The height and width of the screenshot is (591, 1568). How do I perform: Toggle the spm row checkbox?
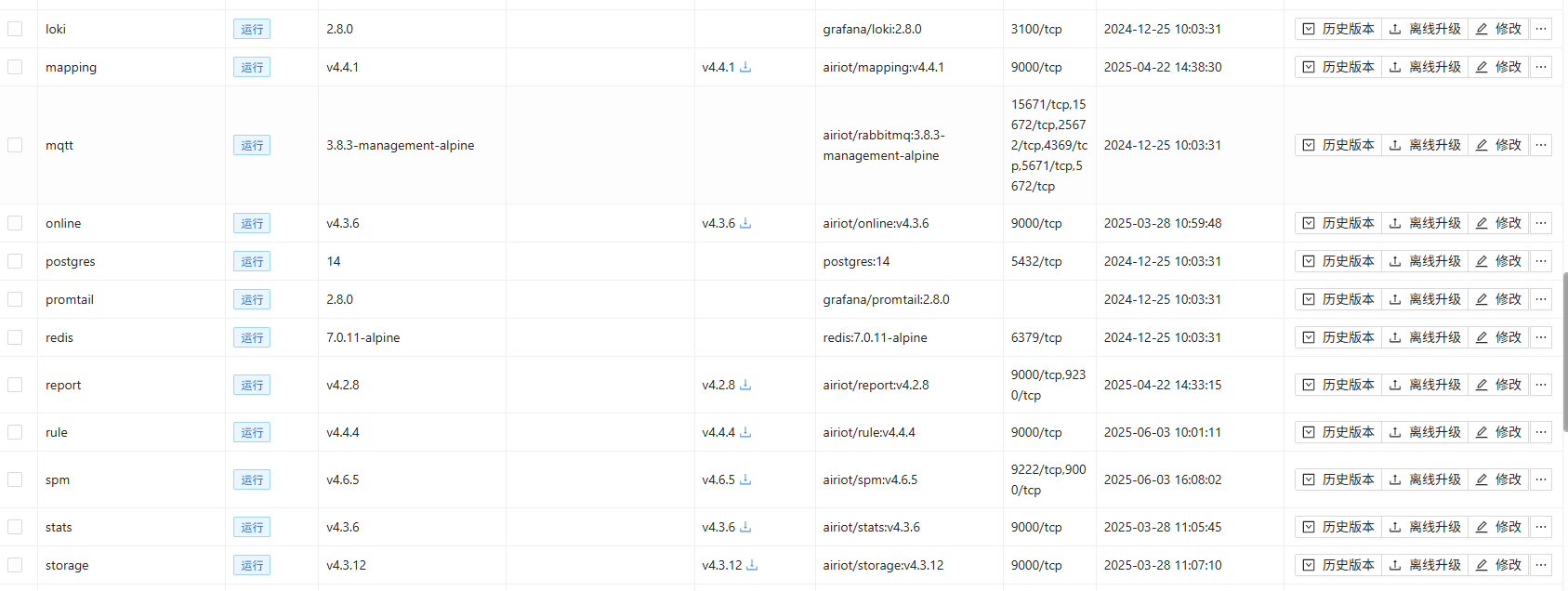tap(15, 479)
